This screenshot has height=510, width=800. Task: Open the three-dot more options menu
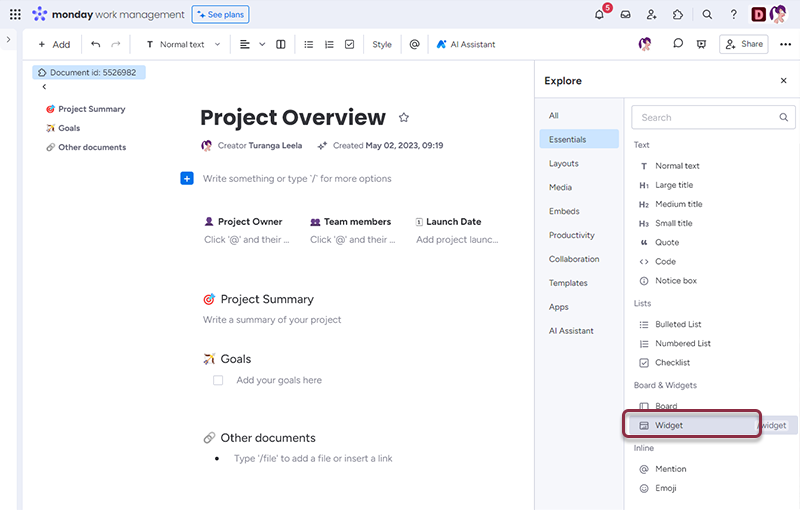(x=785, y=44)
